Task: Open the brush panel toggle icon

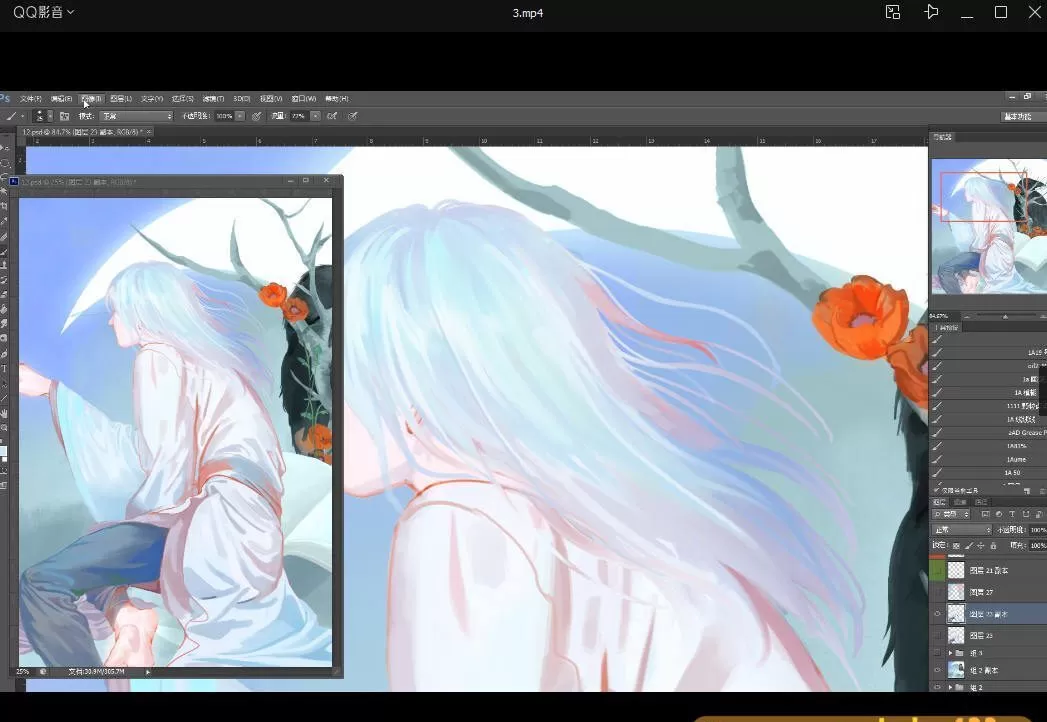Action: tap(64, 116)
